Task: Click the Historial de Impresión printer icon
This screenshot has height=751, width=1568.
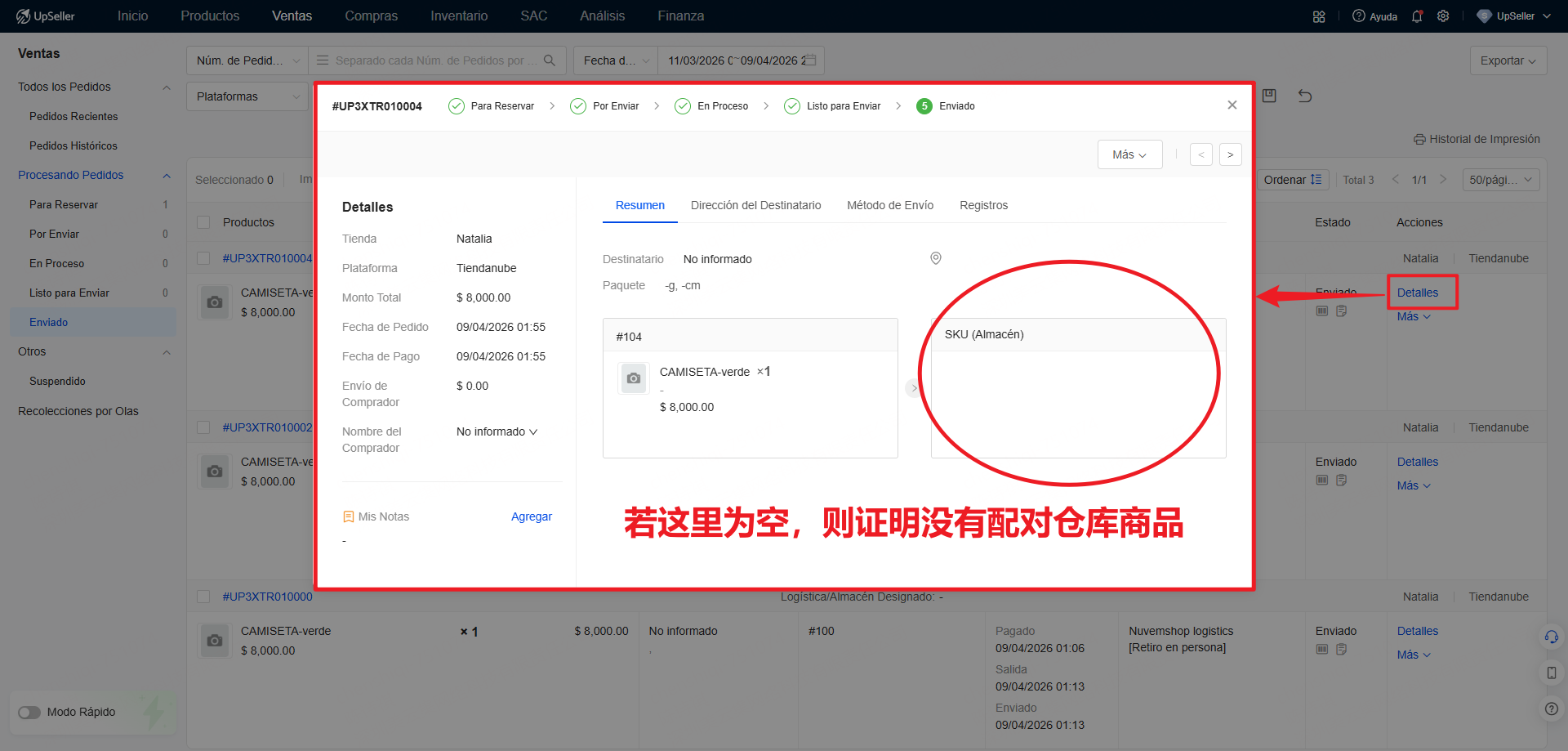Action: 1419,139
